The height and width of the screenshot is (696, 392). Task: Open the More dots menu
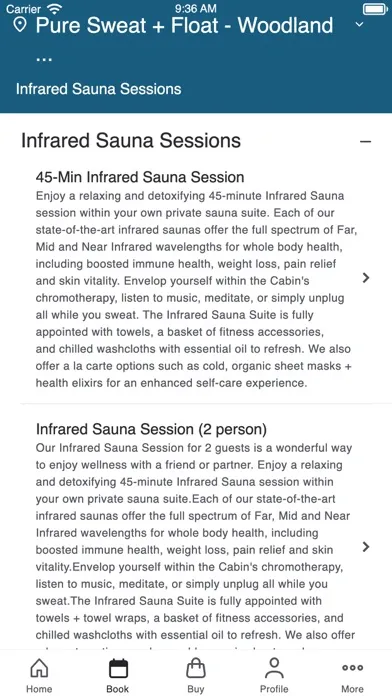coord(352,668)
